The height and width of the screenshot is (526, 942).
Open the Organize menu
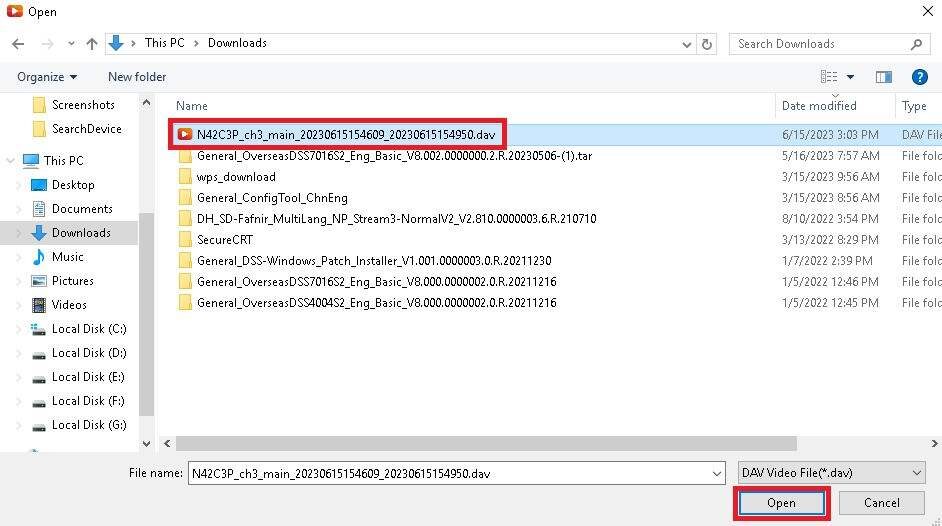coord(47,77)
